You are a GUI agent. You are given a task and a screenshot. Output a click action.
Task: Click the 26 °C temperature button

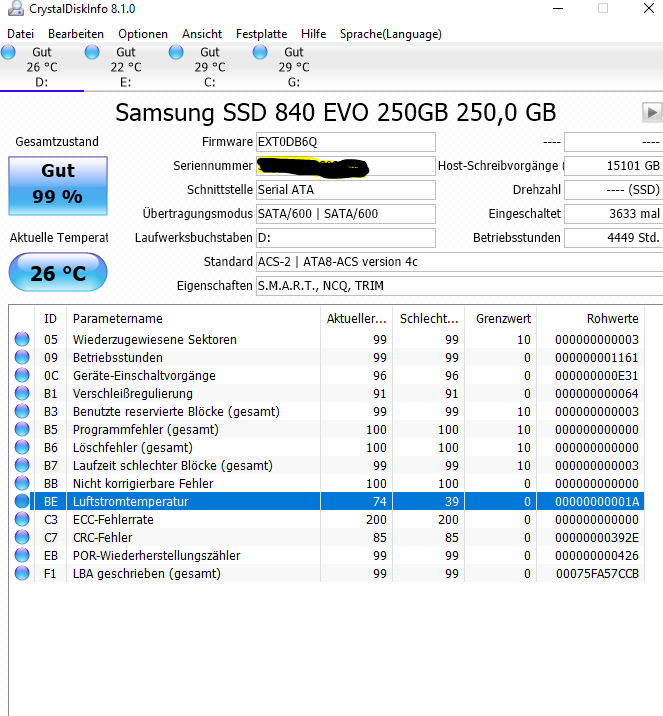[58, 273]
